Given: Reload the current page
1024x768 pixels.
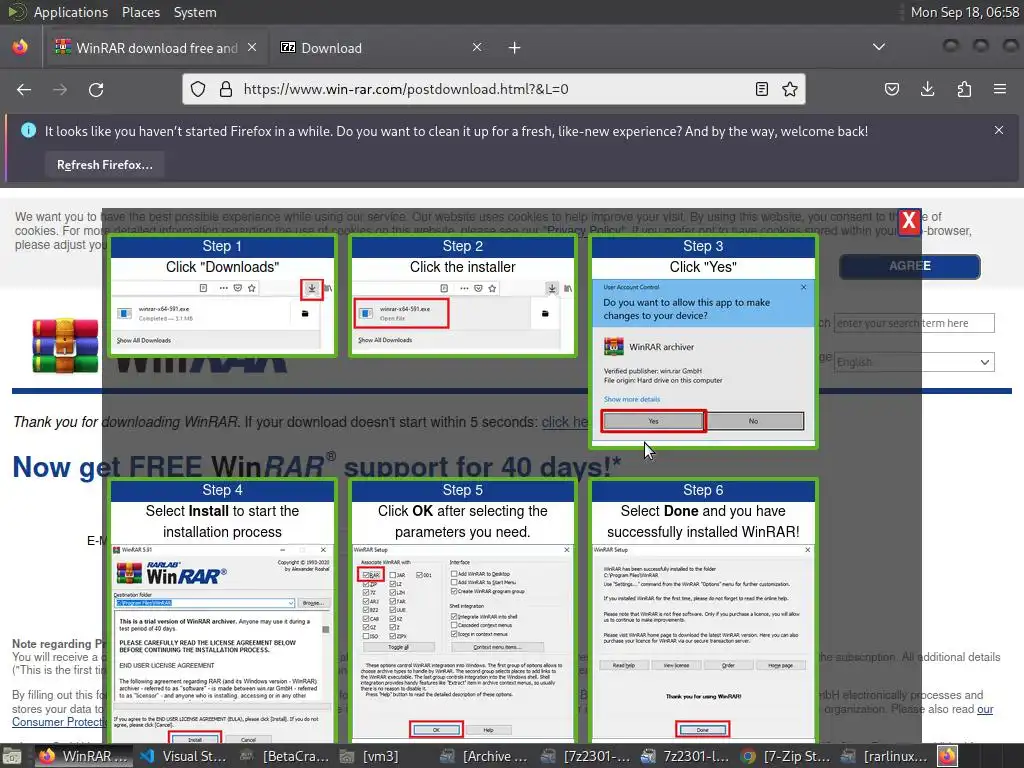Looking at the screenshot, I should (96, 89).
